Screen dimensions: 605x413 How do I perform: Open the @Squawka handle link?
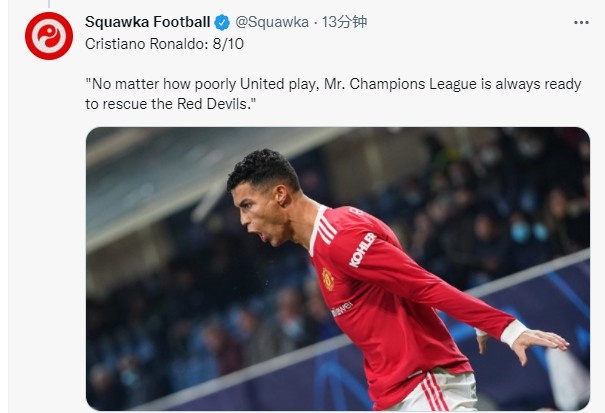tap(272, 22)
